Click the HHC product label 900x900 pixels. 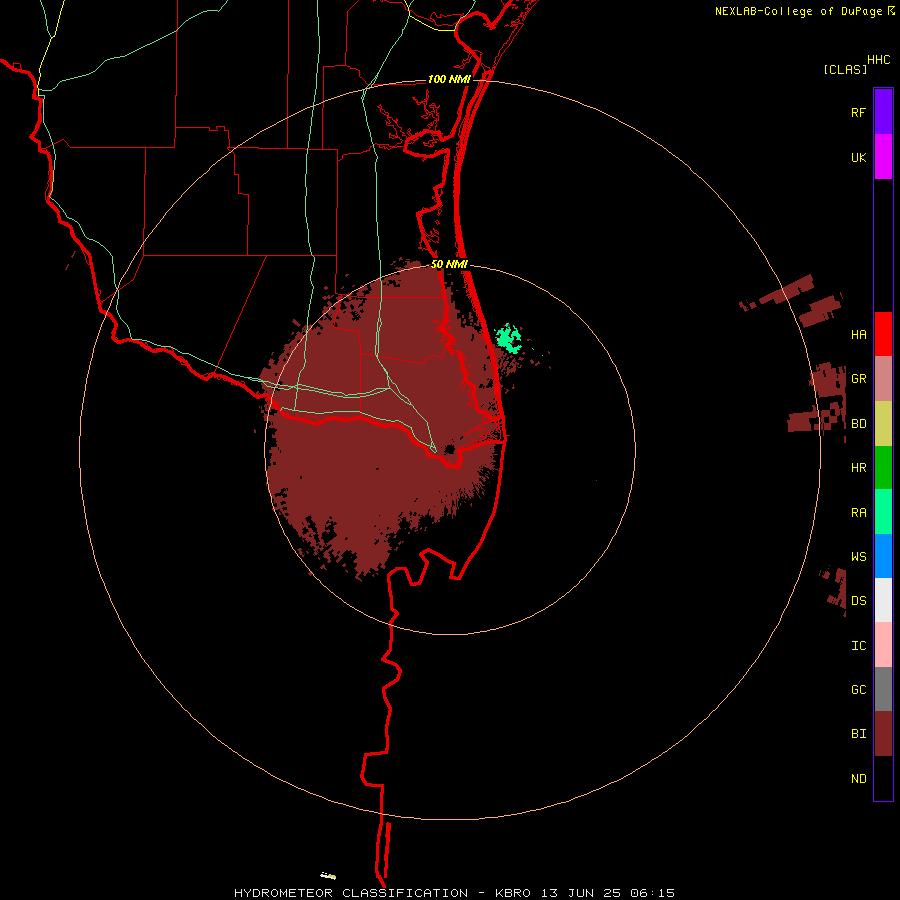click(x=878, y=60)
